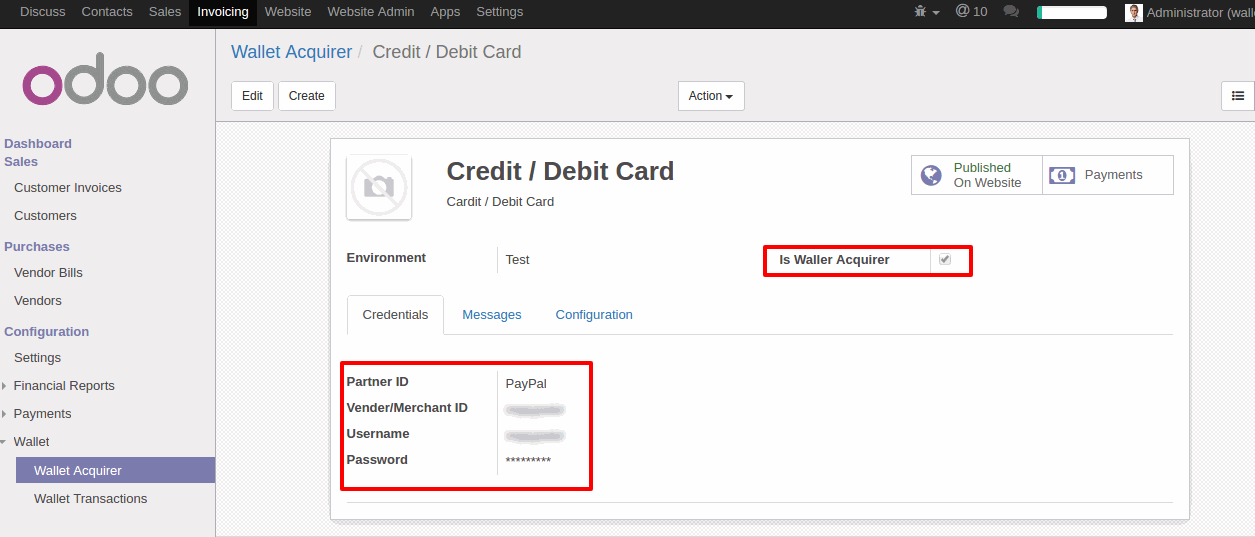
Task: Open the Administrator user menu
Action: 1189,12
